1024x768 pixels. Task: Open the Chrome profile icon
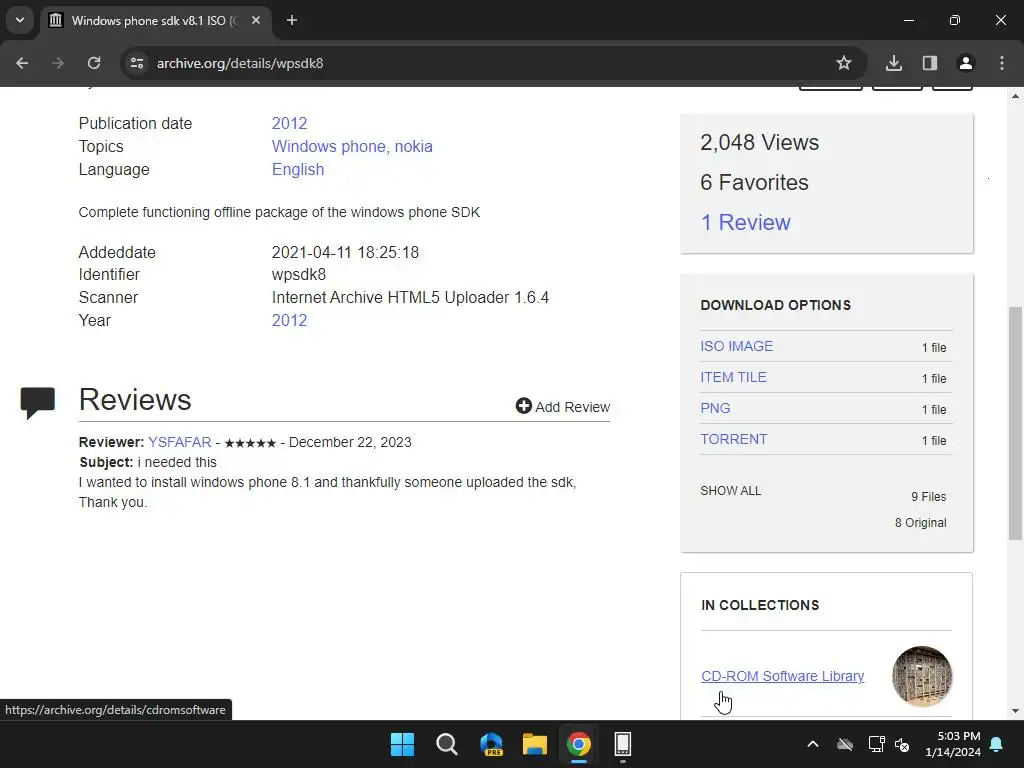966,63
